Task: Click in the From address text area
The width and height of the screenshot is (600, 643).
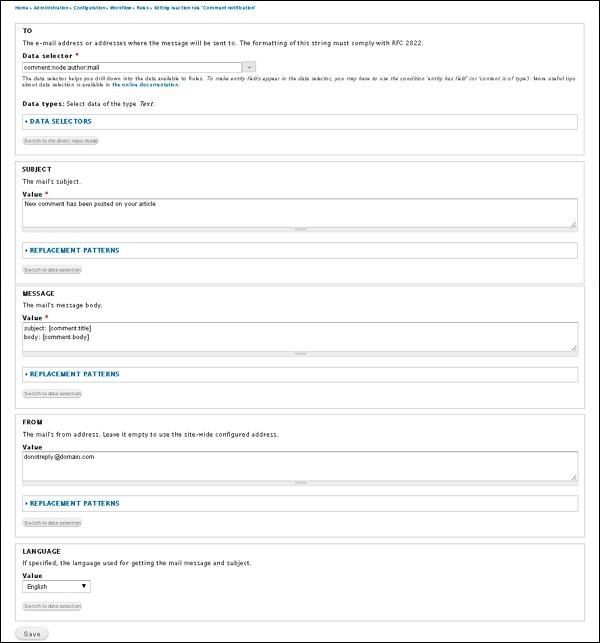Action: point(299,464)
